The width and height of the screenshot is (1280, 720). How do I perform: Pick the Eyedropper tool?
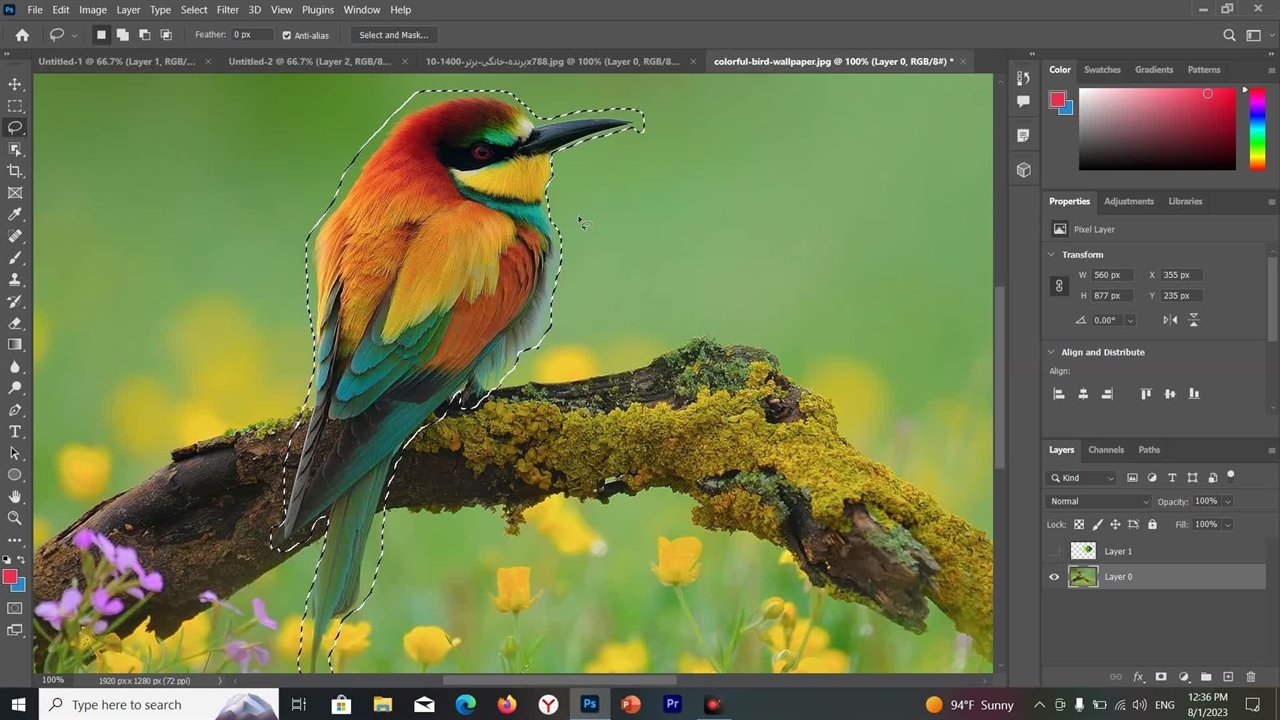15,214
